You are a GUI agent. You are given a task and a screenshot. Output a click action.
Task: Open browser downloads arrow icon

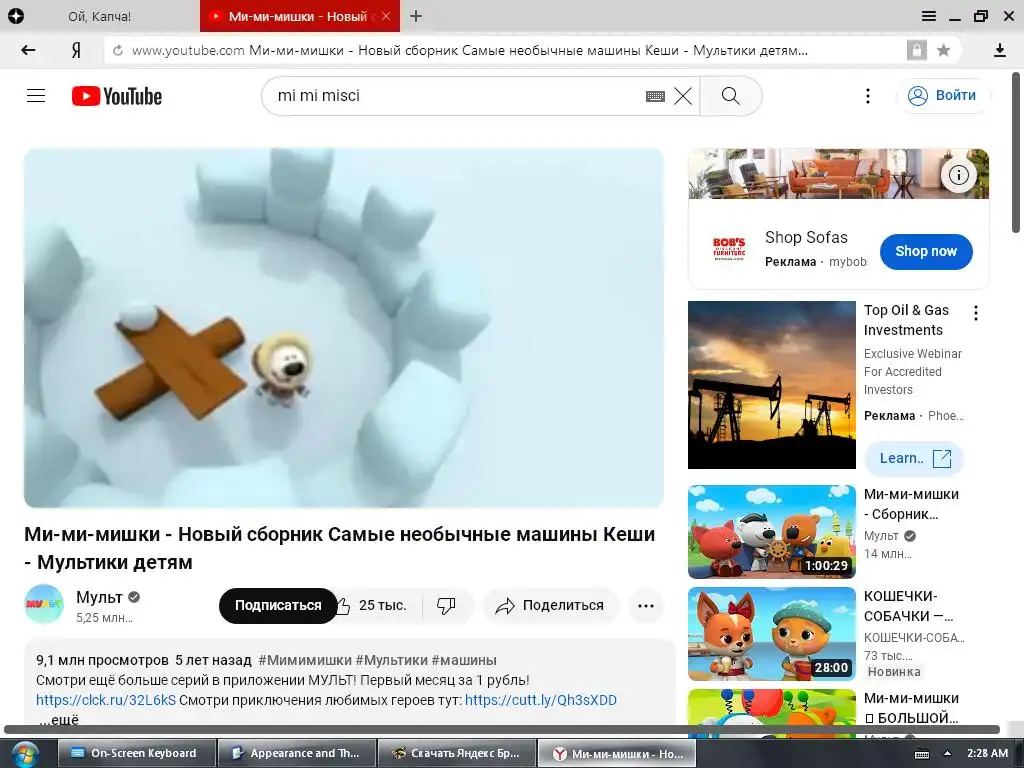click(999, 50)
